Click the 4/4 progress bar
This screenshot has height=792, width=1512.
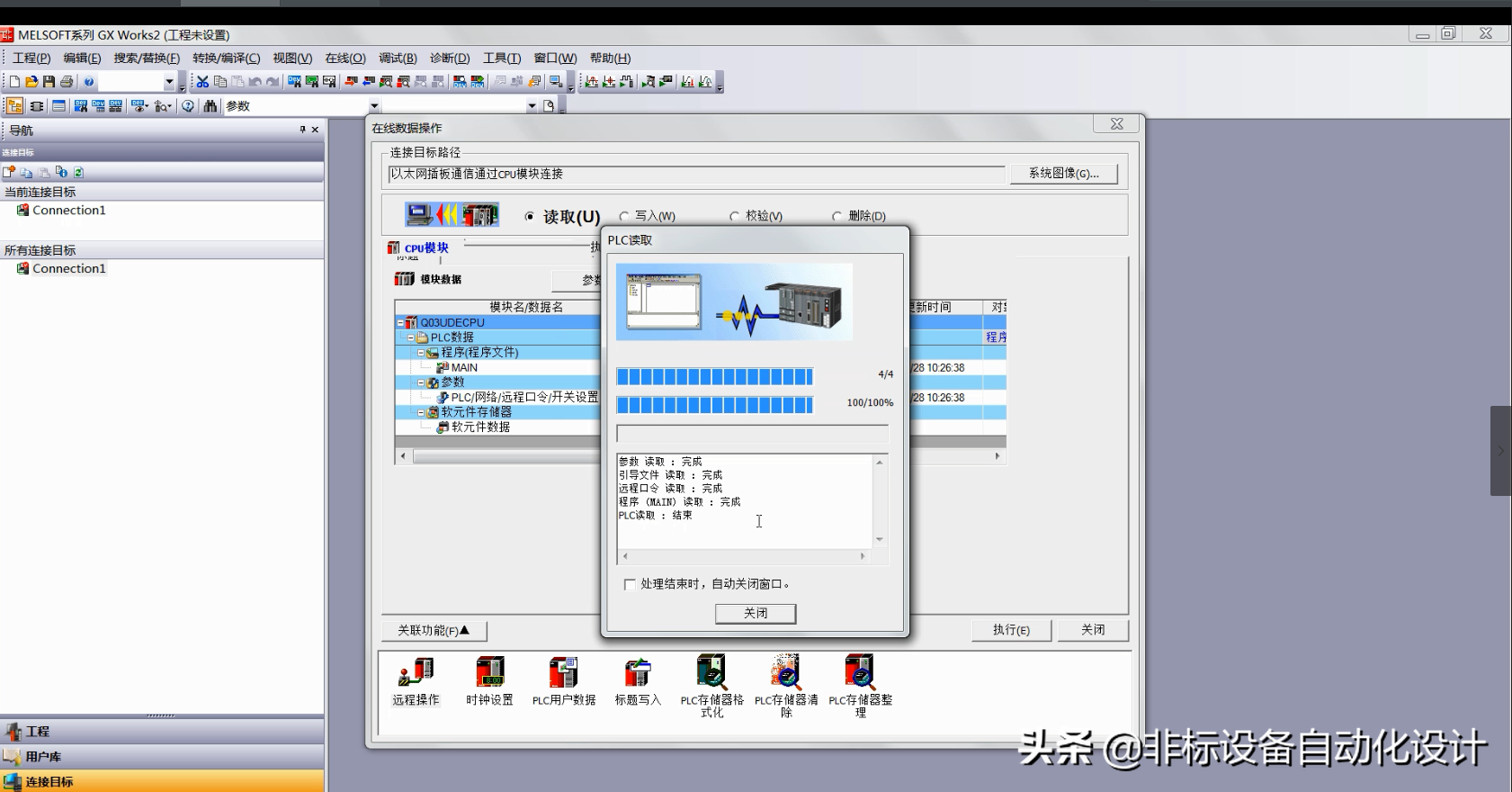pos(714,376)
